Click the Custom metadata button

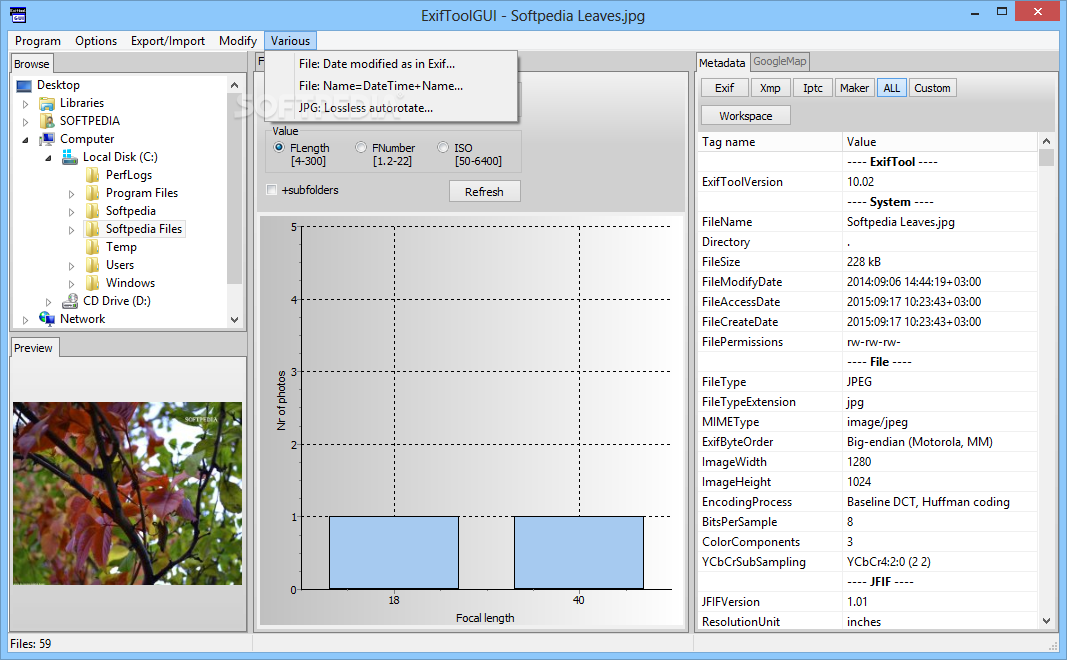point(932,88)
